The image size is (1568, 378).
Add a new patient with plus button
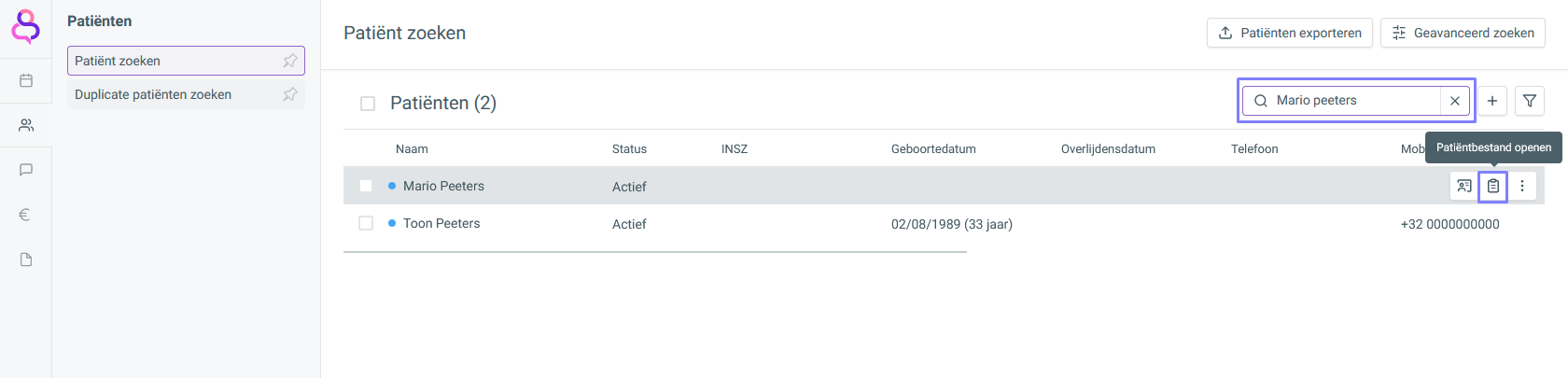[1492, 101]
